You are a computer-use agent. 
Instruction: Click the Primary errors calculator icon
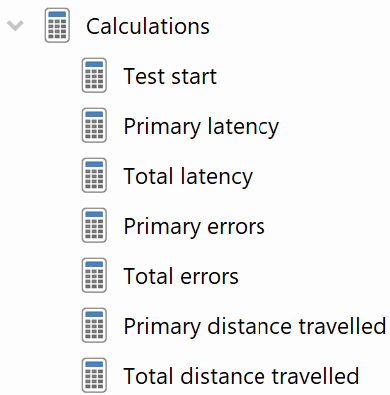94,225
